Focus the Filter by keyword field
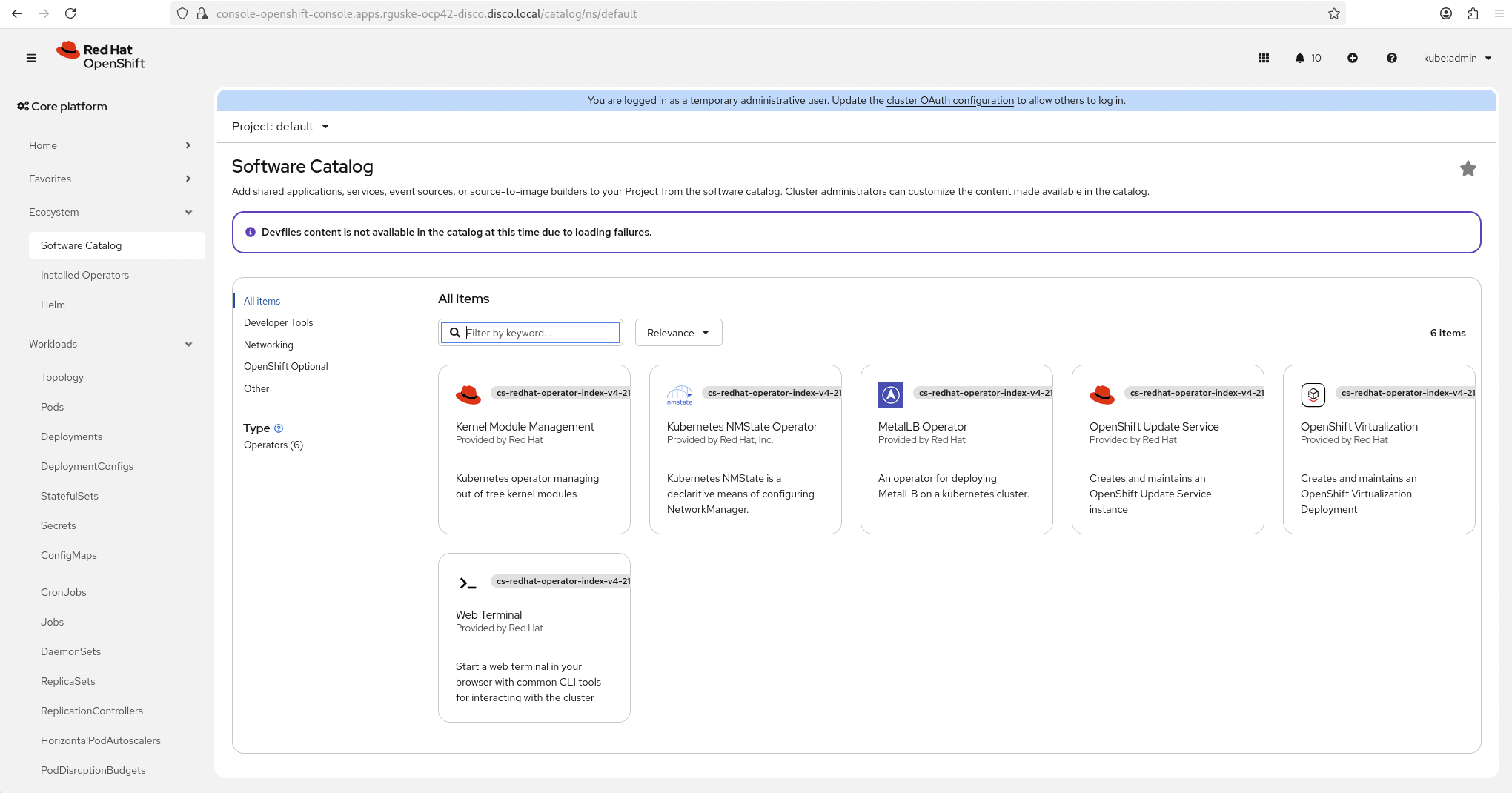 click(x=531, y=333)
